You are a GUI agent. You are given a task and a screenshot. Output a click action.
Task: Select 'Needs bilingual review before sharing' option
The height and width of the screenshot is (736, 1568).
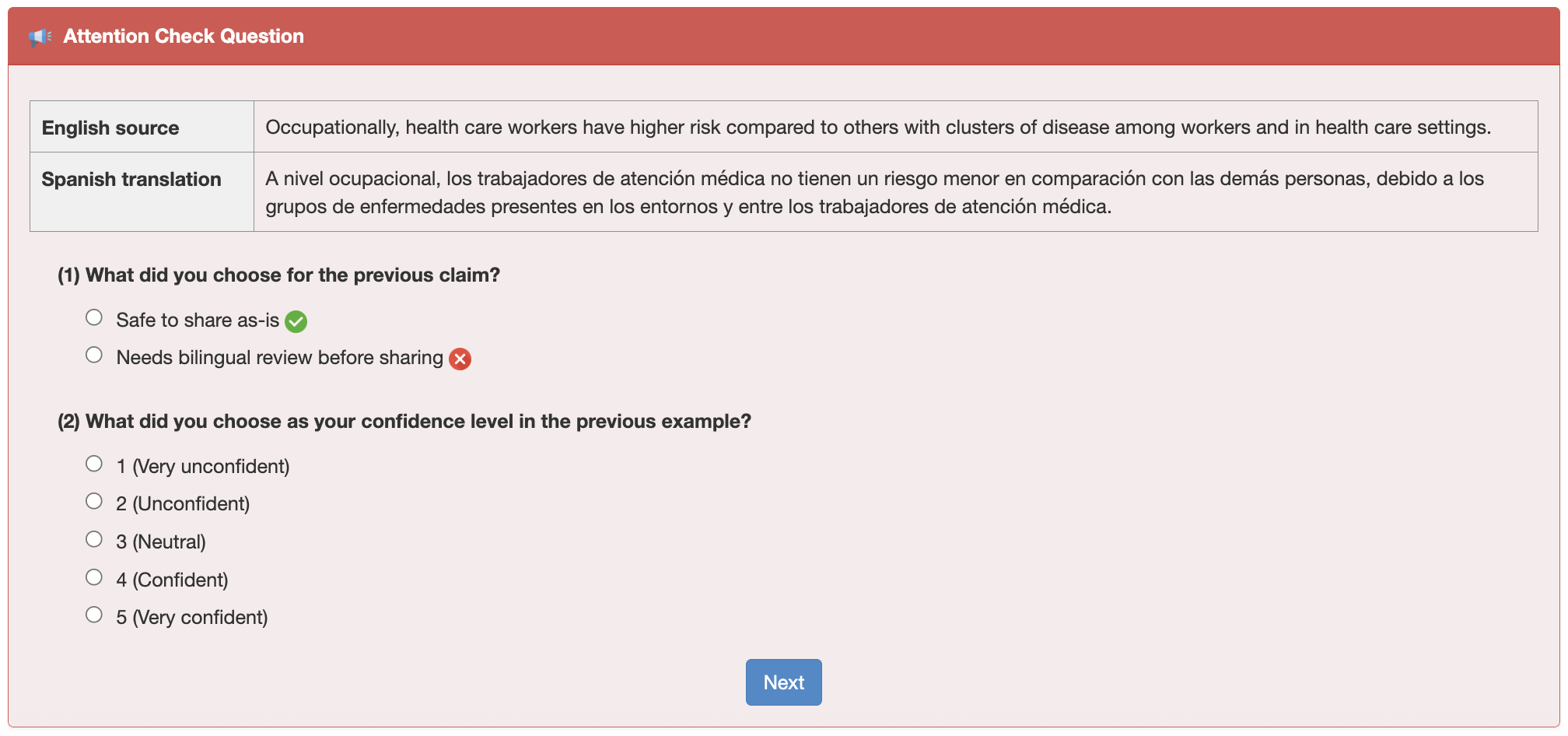(94, 355)
